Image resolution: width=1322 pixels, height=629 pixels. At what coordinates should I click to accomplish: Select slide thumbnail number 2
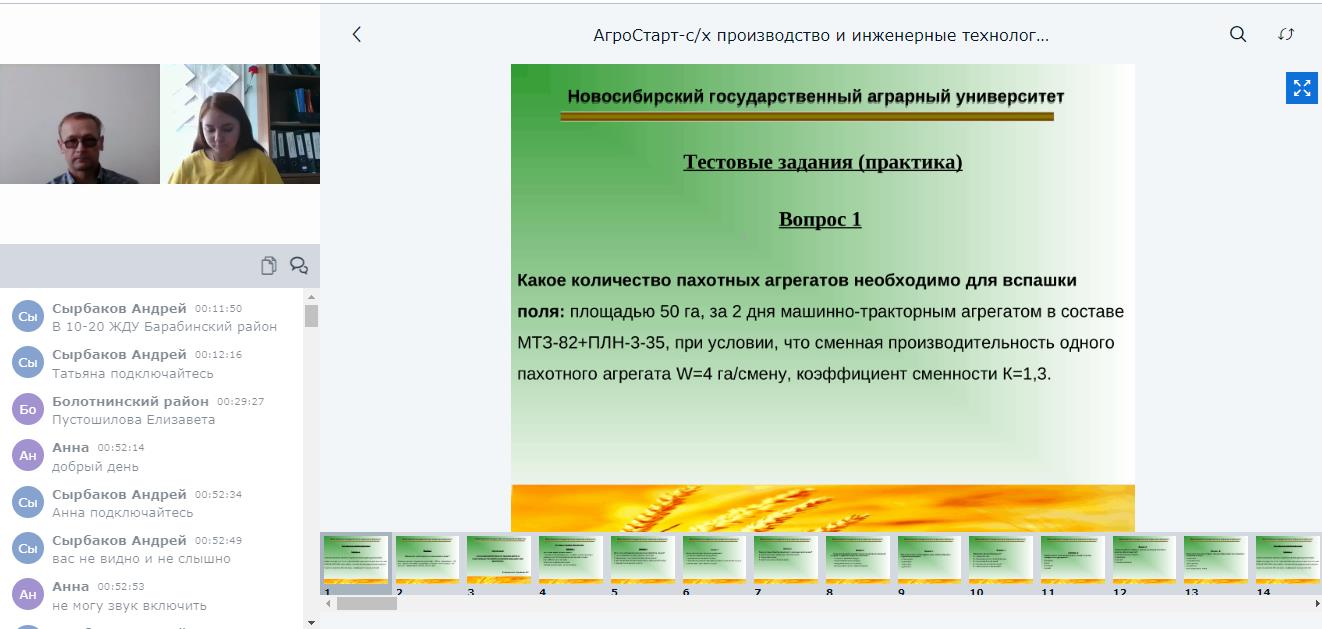click(x=427, y=559)
